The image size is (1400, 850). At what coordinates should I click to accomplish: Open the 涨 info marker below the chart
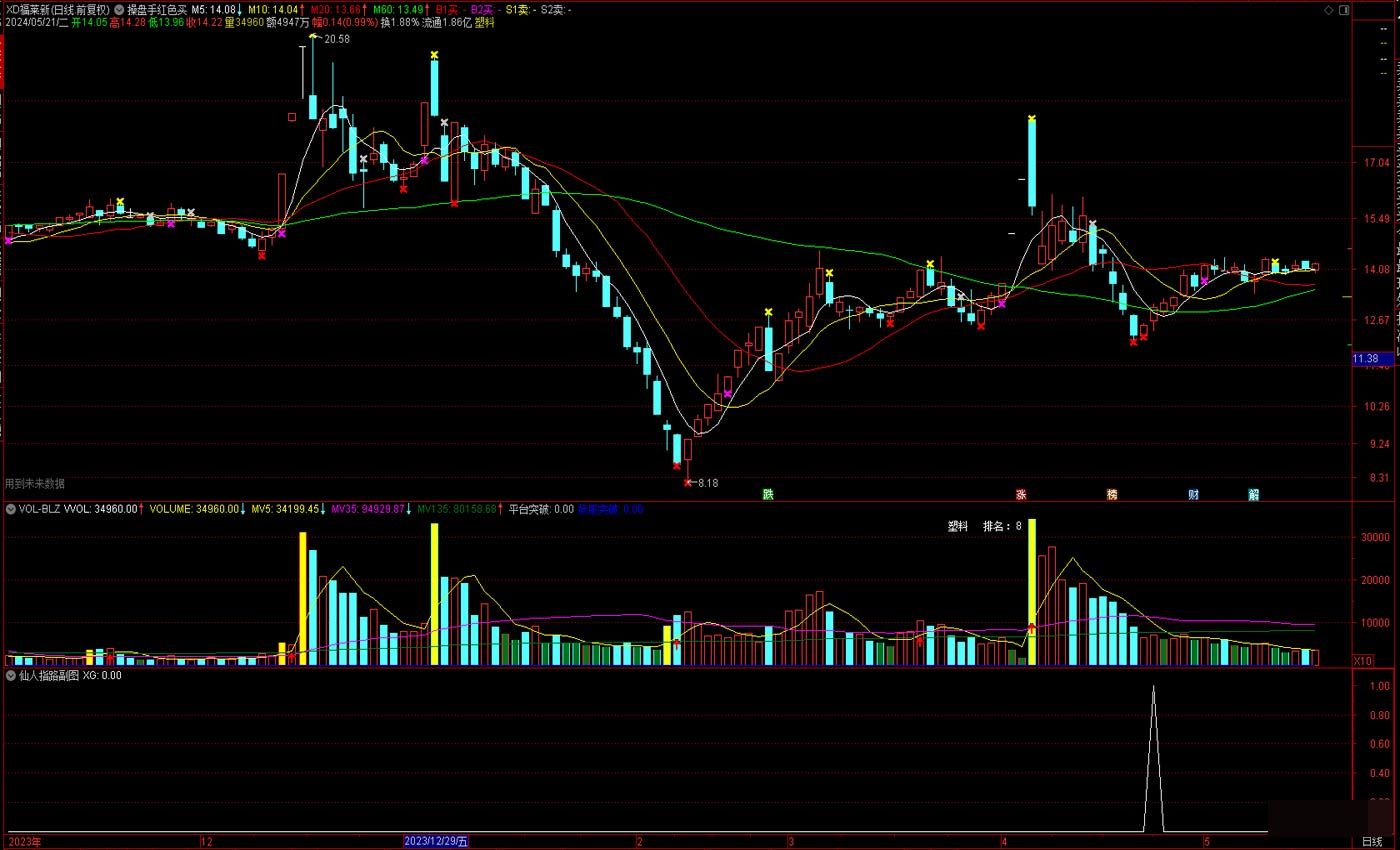[x=1021, y=494]
